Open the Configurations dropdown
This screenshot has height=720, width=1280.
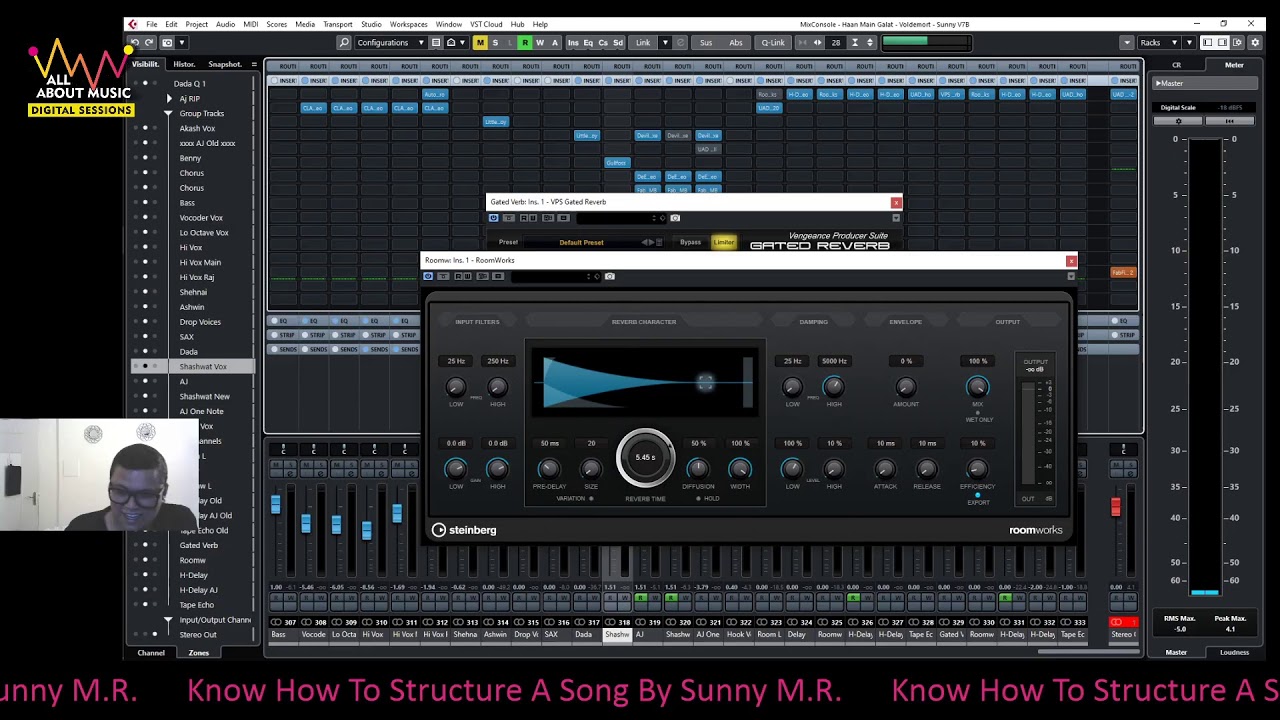click(x=390, y=42)
